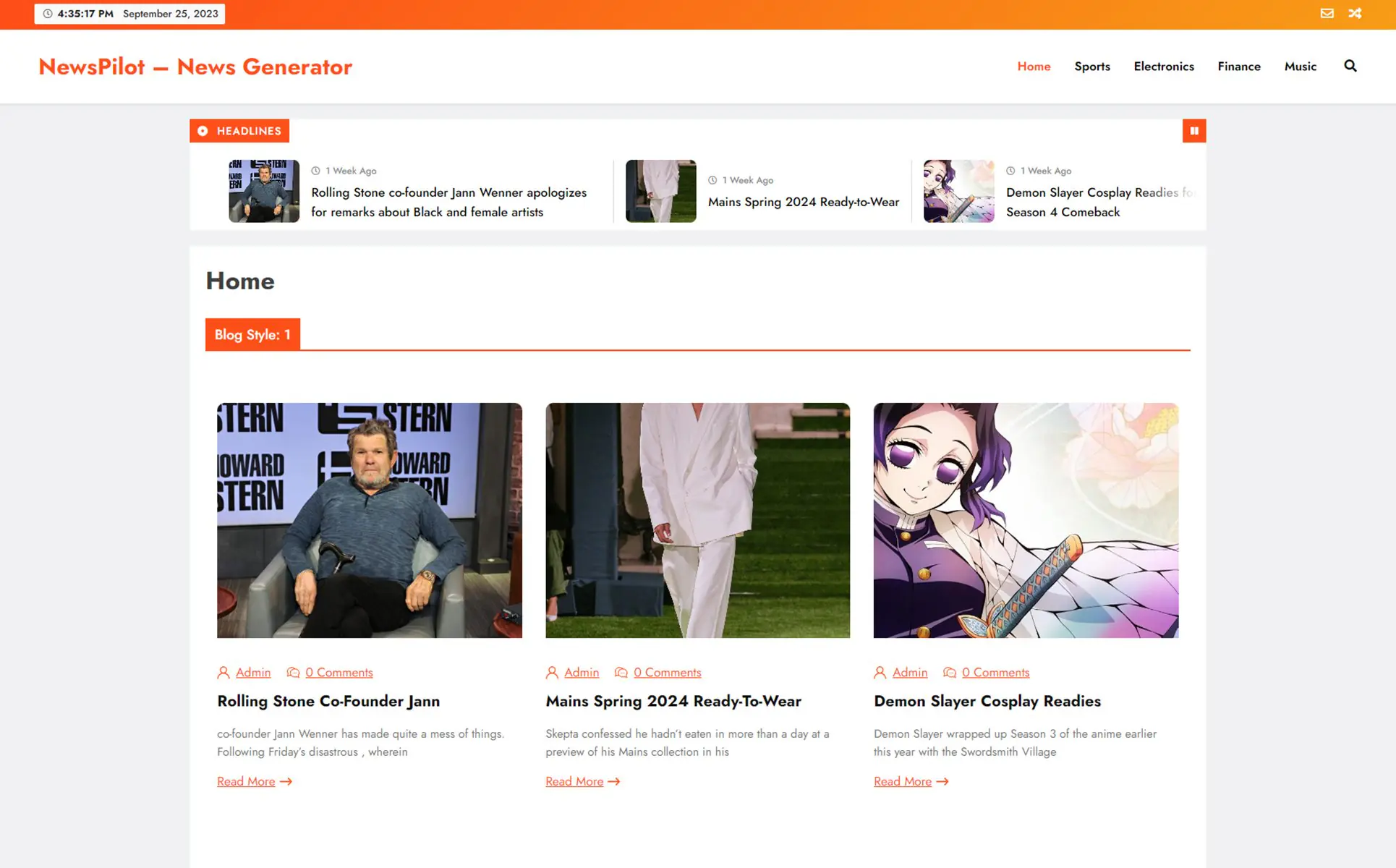Click the Home page heading
This screenshot has width=1396, height=868.
click(x=240, y=281)
